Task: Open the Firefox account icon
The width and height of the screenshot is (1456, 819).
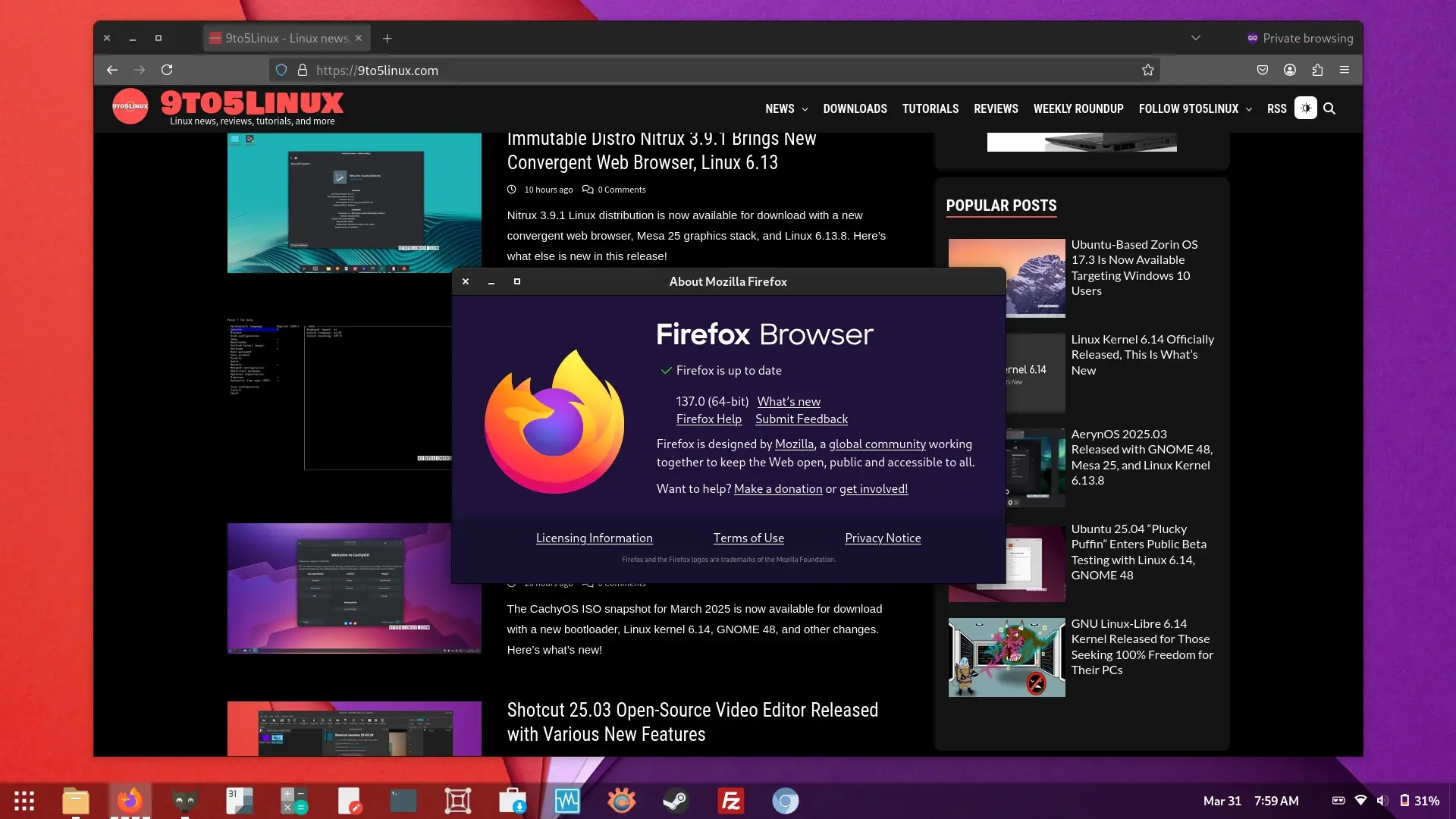Action: [x=1289, y=70]
